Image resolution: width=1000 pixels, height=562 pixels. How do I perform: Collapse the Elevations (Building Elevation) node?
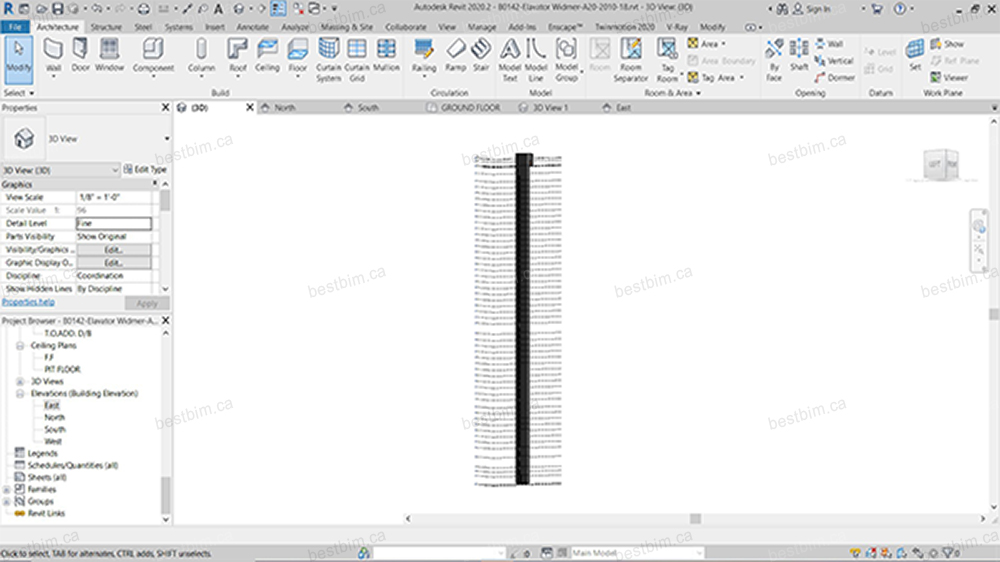(x=20, y=394)
